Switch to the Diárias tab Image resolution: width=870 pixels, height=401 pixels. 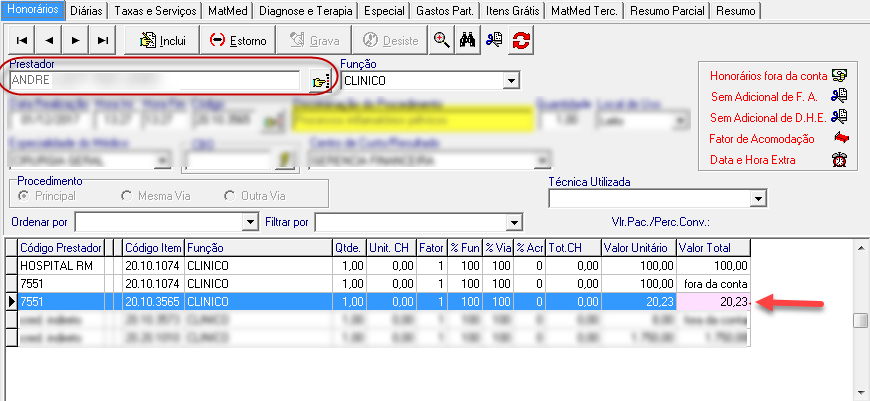88,11
